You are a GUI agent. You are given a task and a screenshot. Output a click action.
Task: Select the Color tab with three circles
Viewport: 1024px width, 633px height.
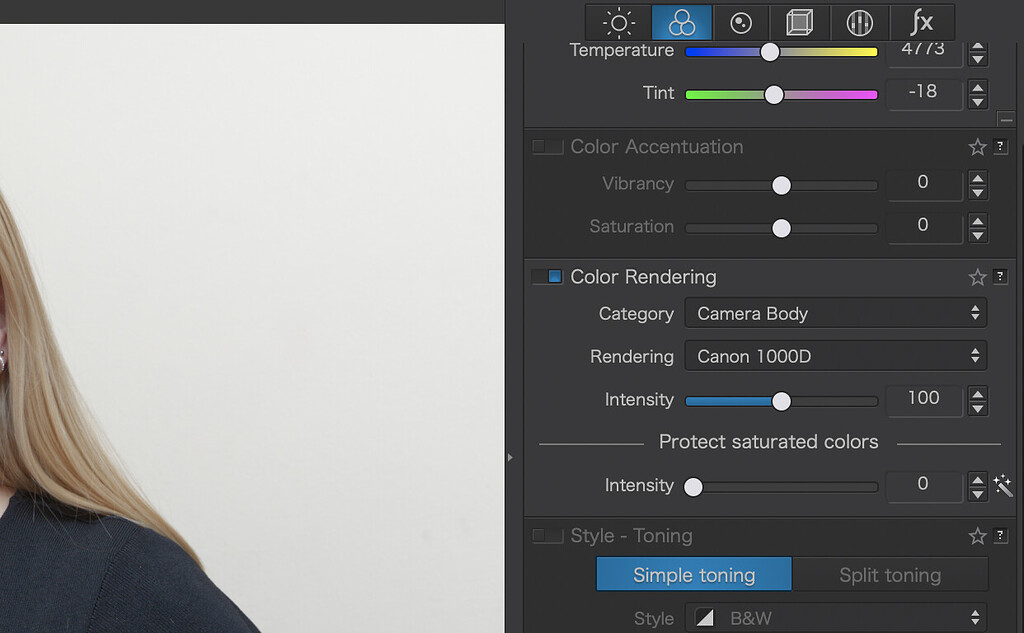682,23
